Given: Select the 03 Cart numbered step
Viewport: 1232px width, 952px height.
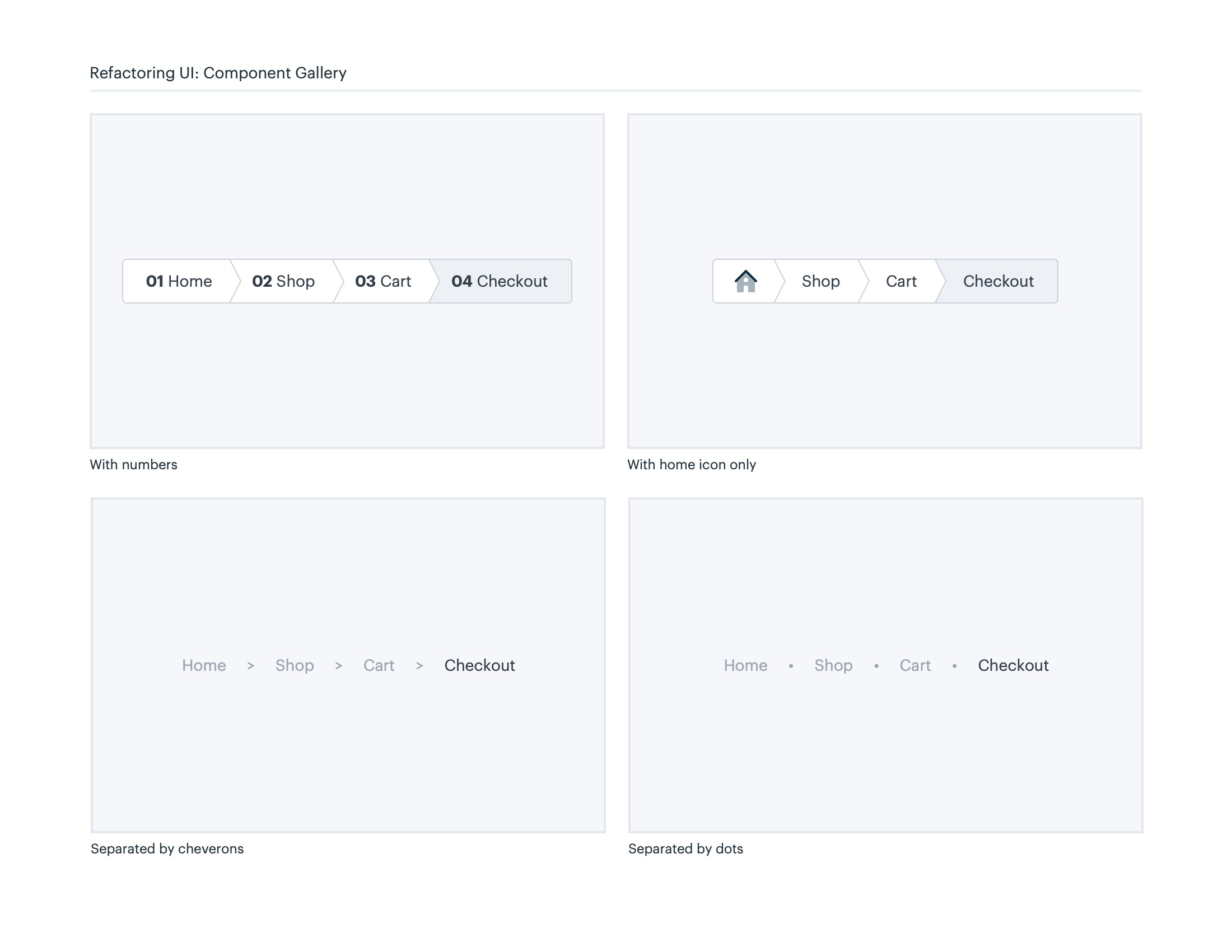Looking at the screenshot, I should [383, 281].
